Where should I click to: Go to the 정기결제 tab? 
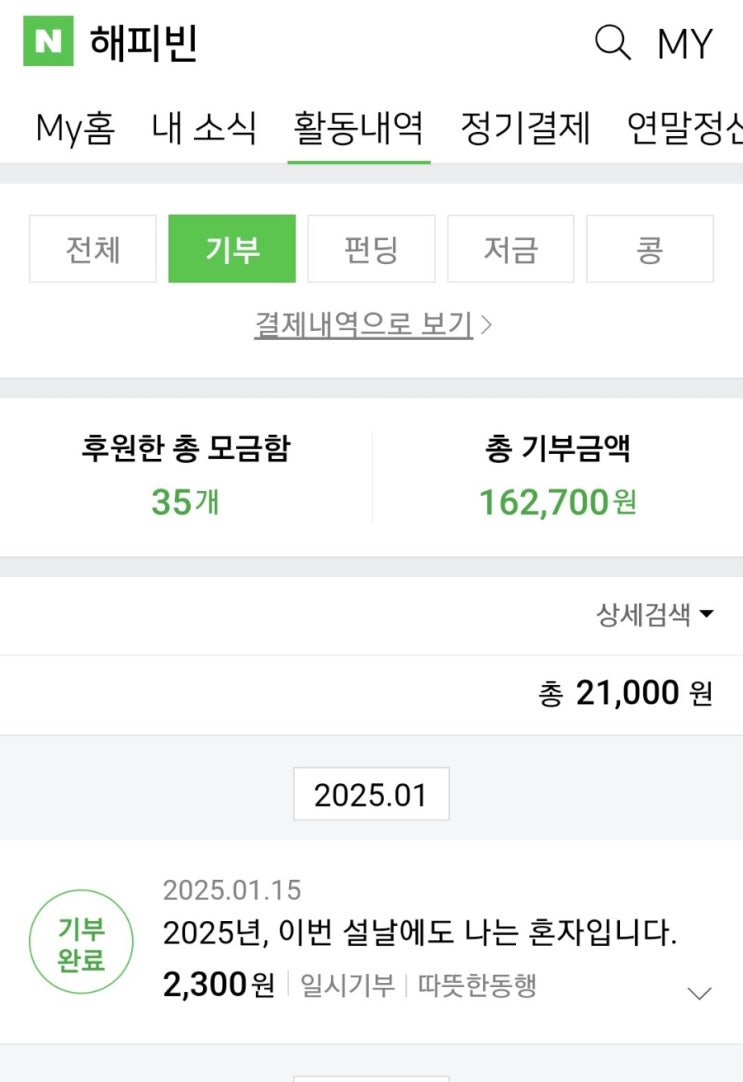tap(525, 128)
